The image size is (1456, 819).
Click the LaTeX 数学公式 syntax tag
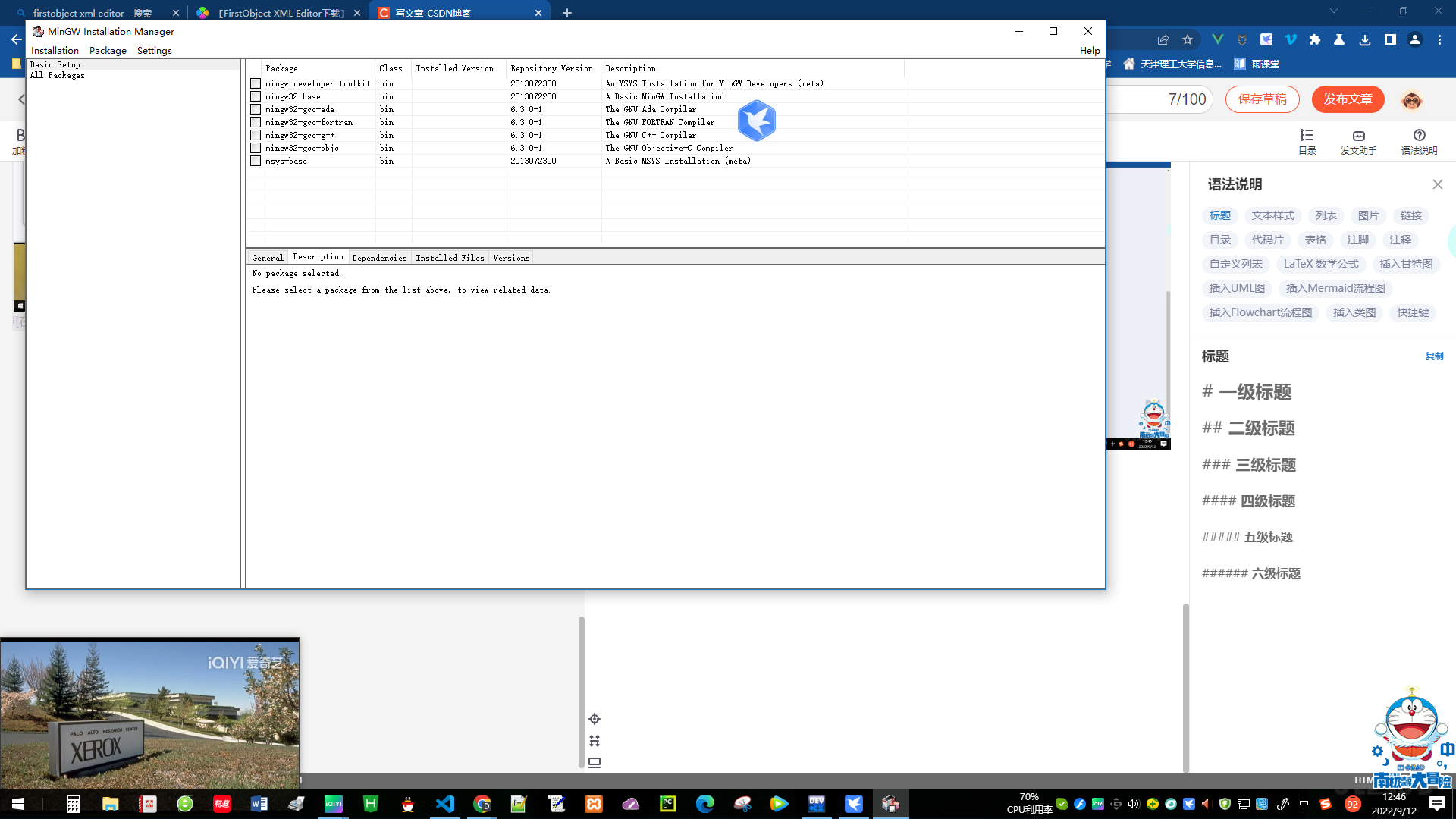pyautogui.click(x=1321, y=265)
